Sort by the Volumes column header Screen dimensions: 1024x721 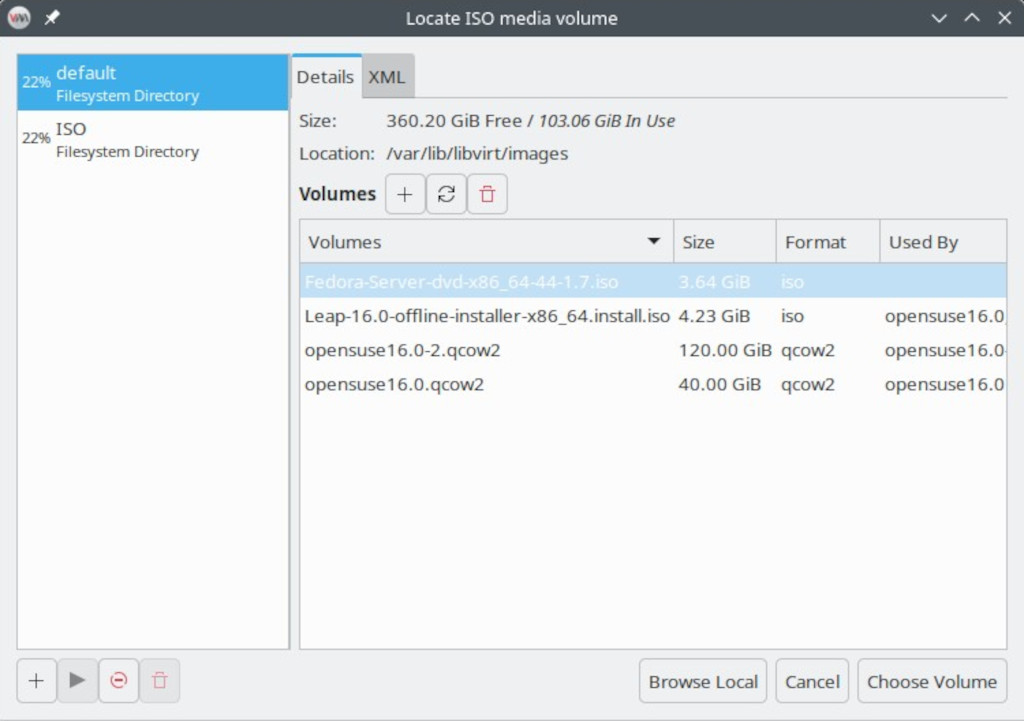[x=487, y=242]
